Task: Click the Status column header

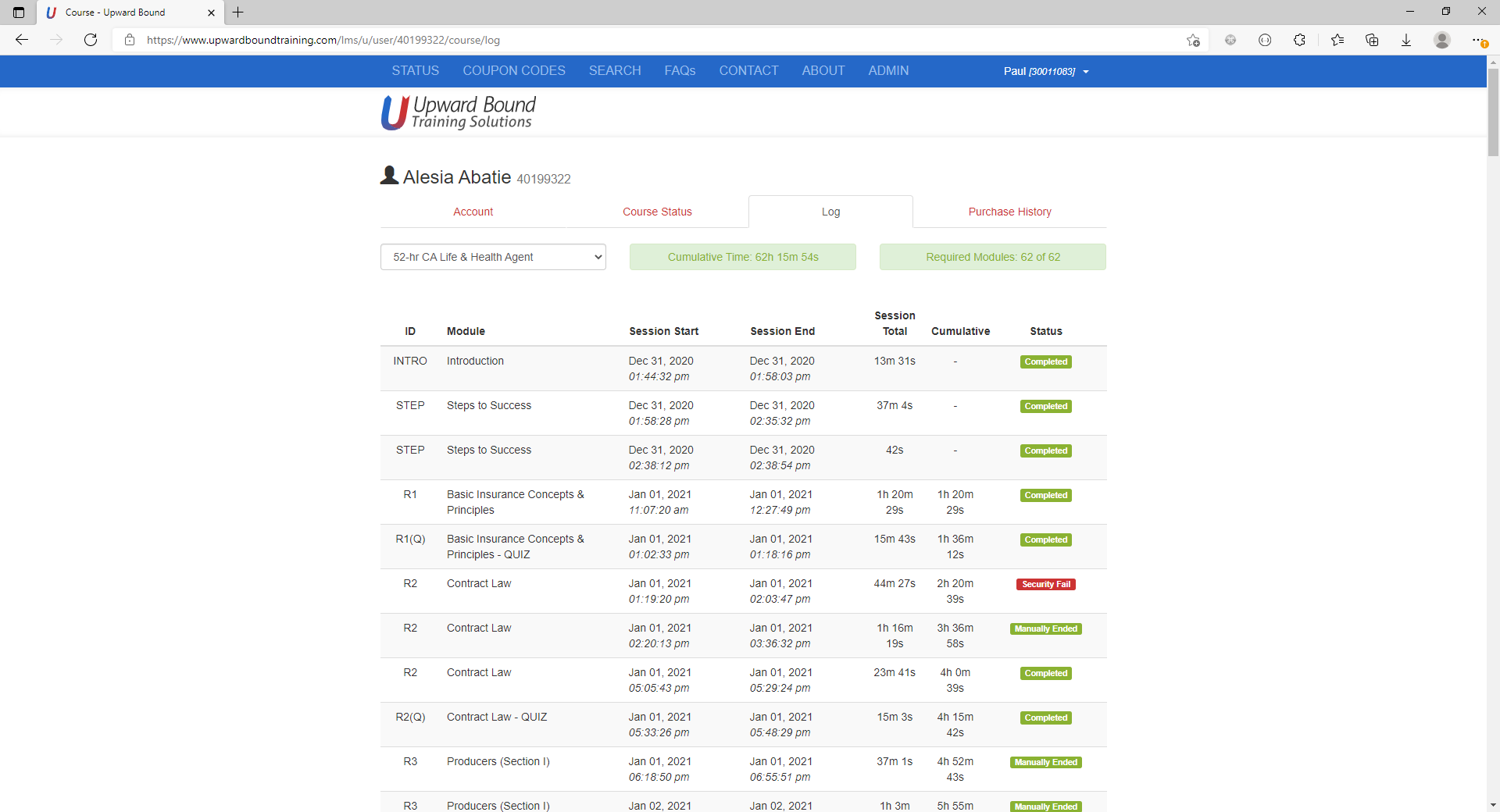Action: 1046,331
